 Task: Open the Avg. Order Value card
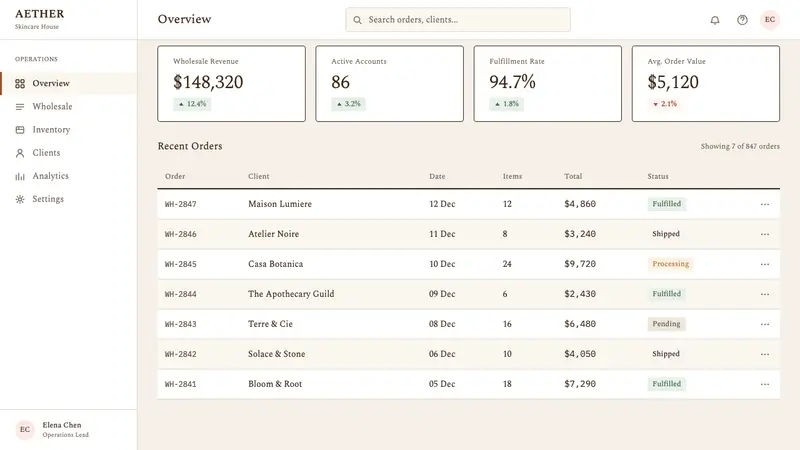706,84
